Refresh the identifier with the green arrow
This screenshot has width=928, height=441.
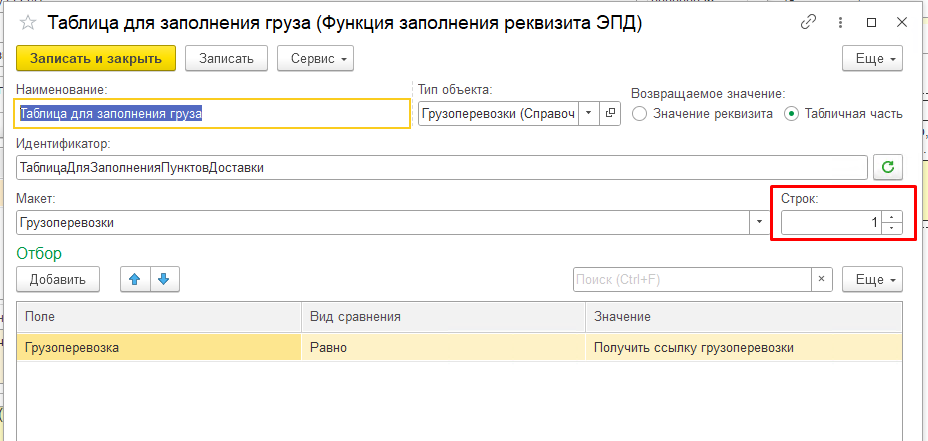[x=888, y=168]
